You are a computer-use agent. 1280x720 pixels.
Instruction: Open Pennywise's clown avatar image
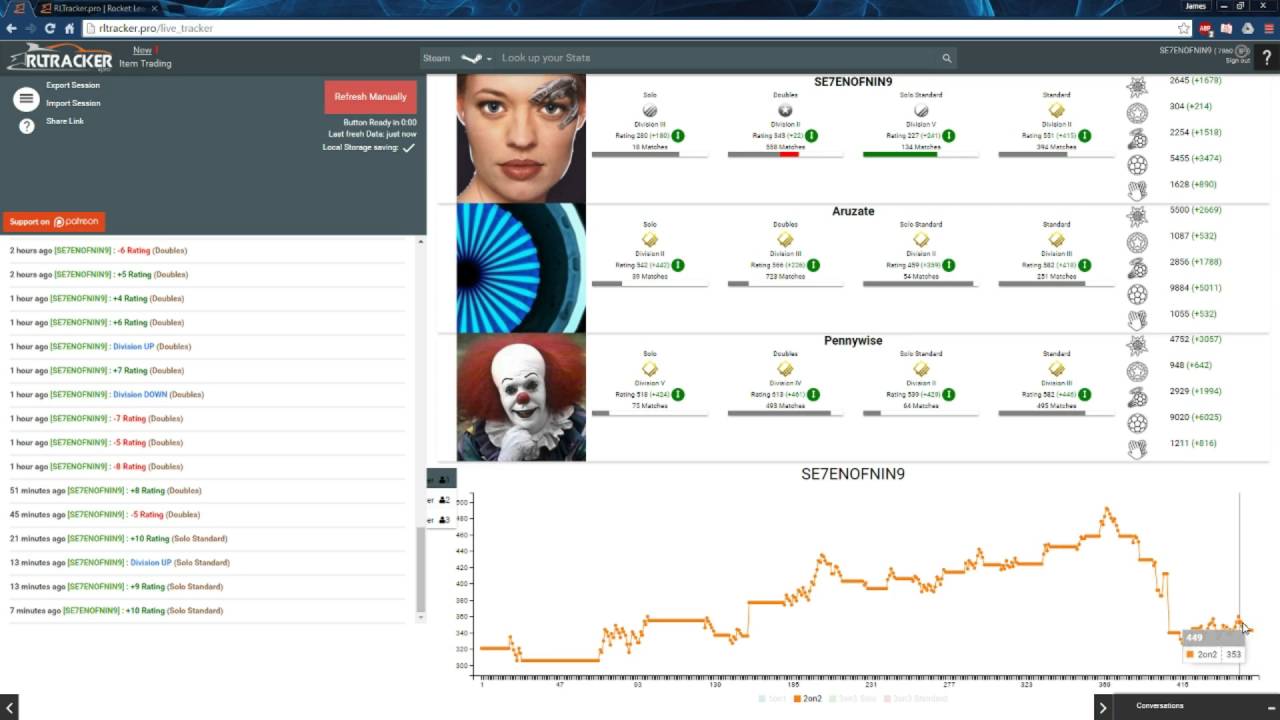tap(521, 397)
